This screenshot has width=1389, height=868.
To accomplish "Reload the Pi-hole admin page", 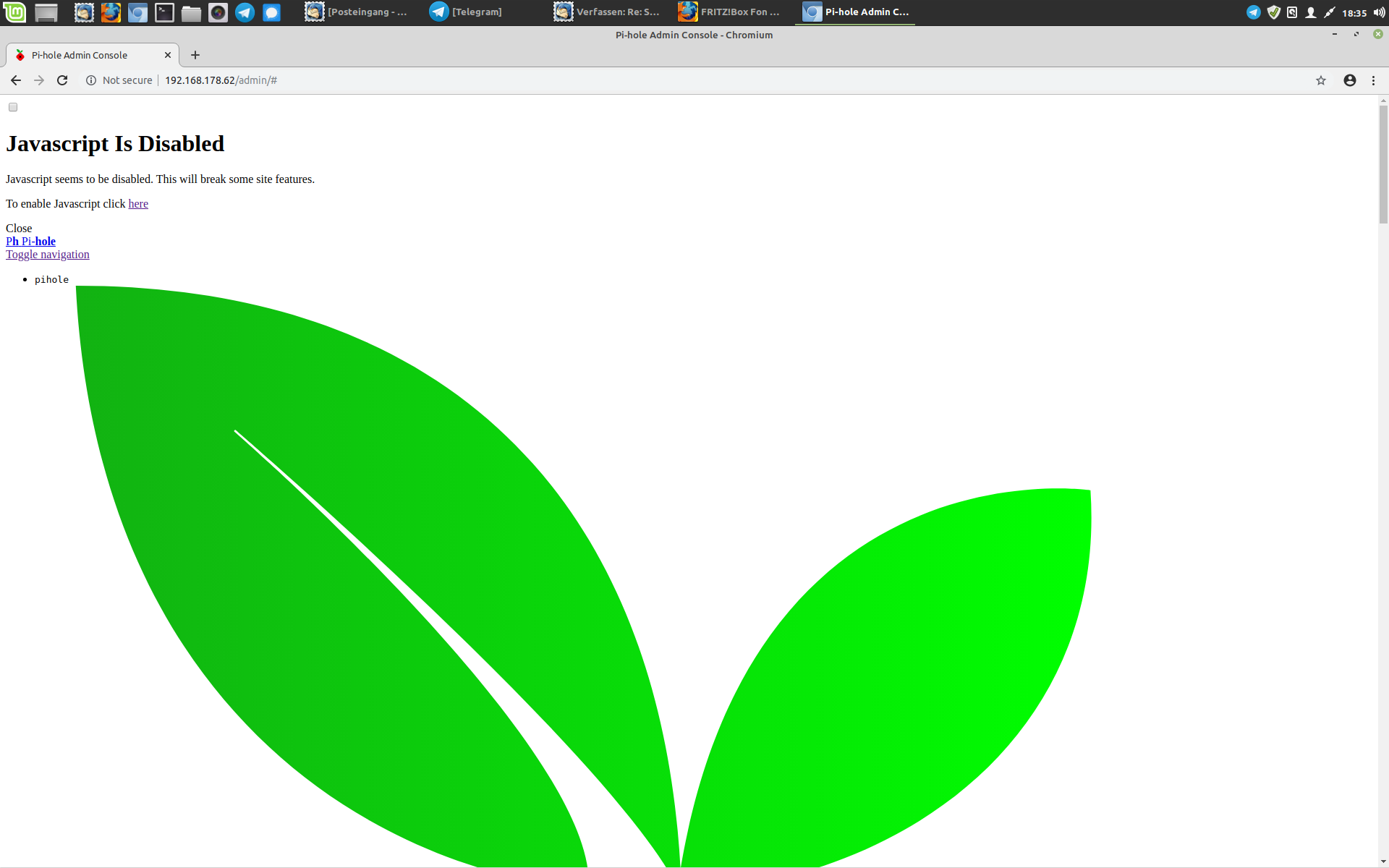I will (x=62, y=80).
